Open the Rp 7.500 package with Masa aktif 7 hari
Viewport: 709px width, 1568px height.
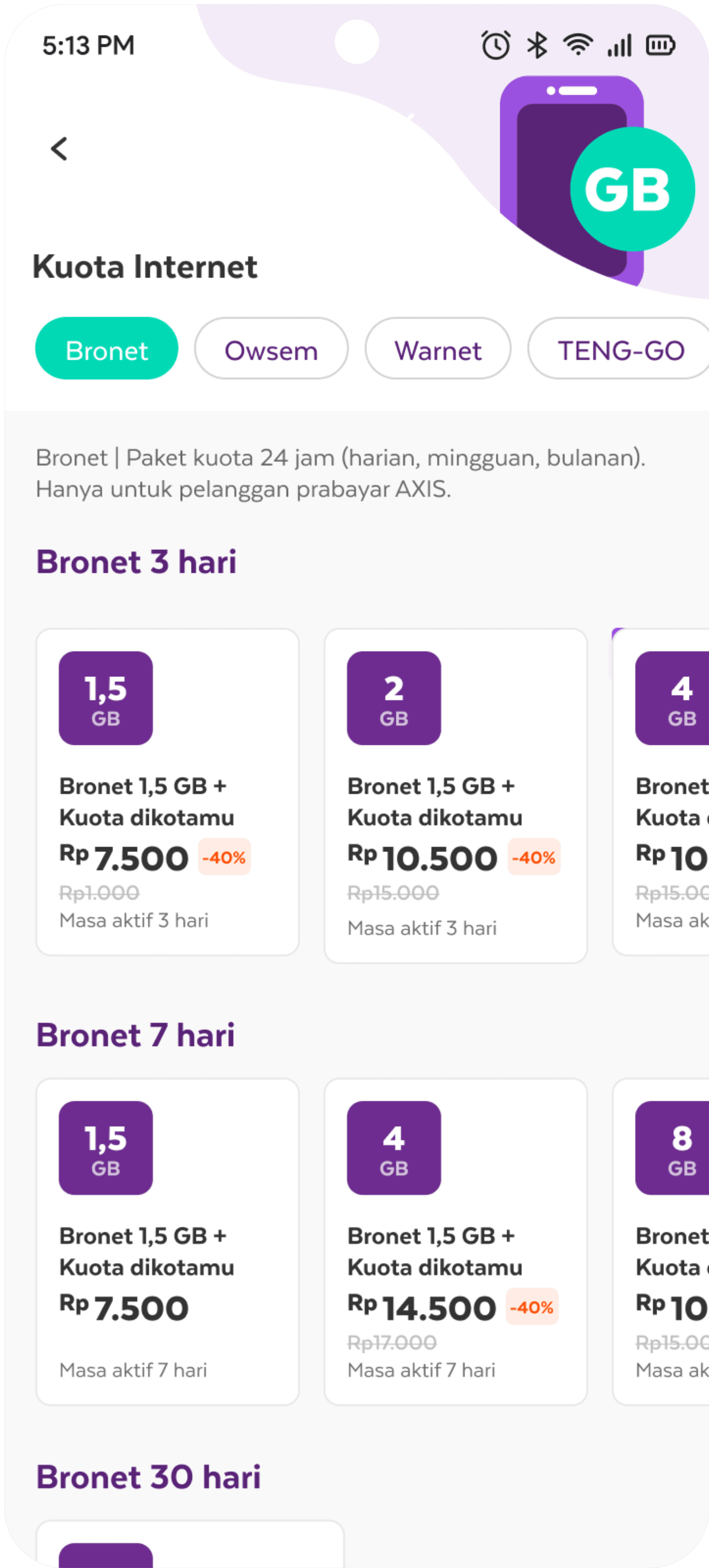tap(167, 1242)
